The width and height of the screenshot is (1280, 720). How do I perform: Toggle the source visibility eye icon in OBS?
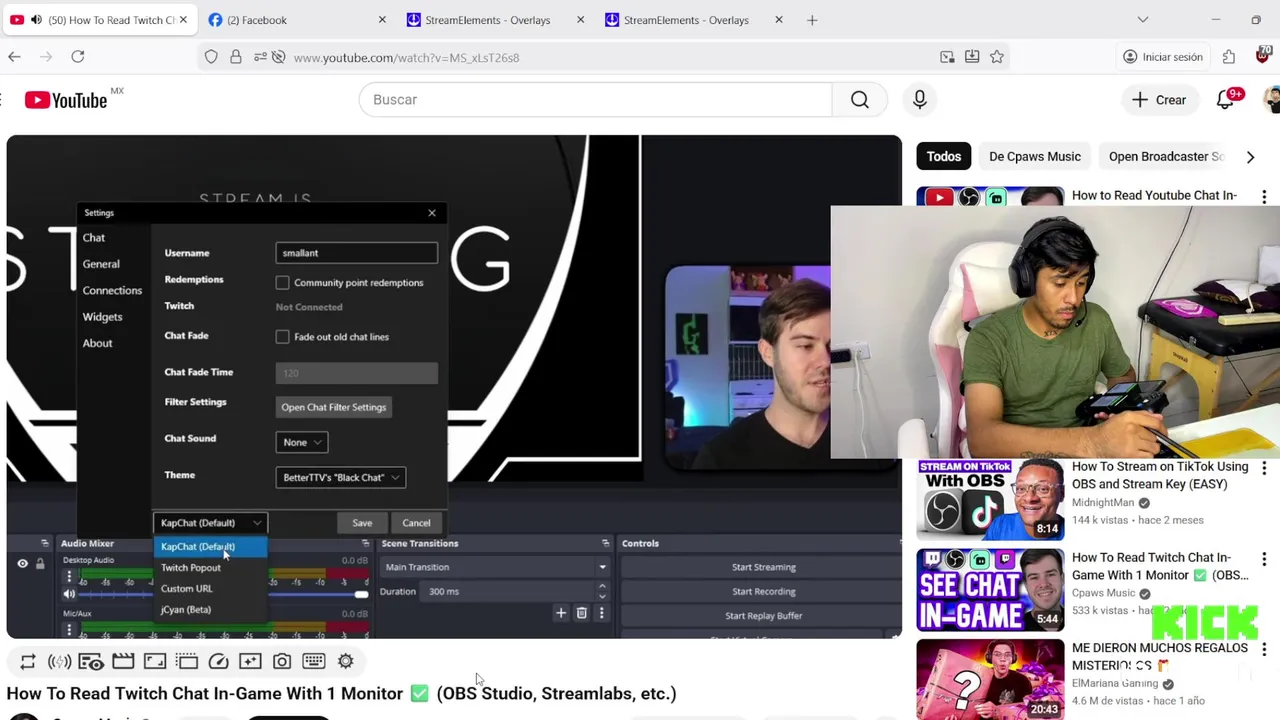pyautogui.click(x=22, y=564)
